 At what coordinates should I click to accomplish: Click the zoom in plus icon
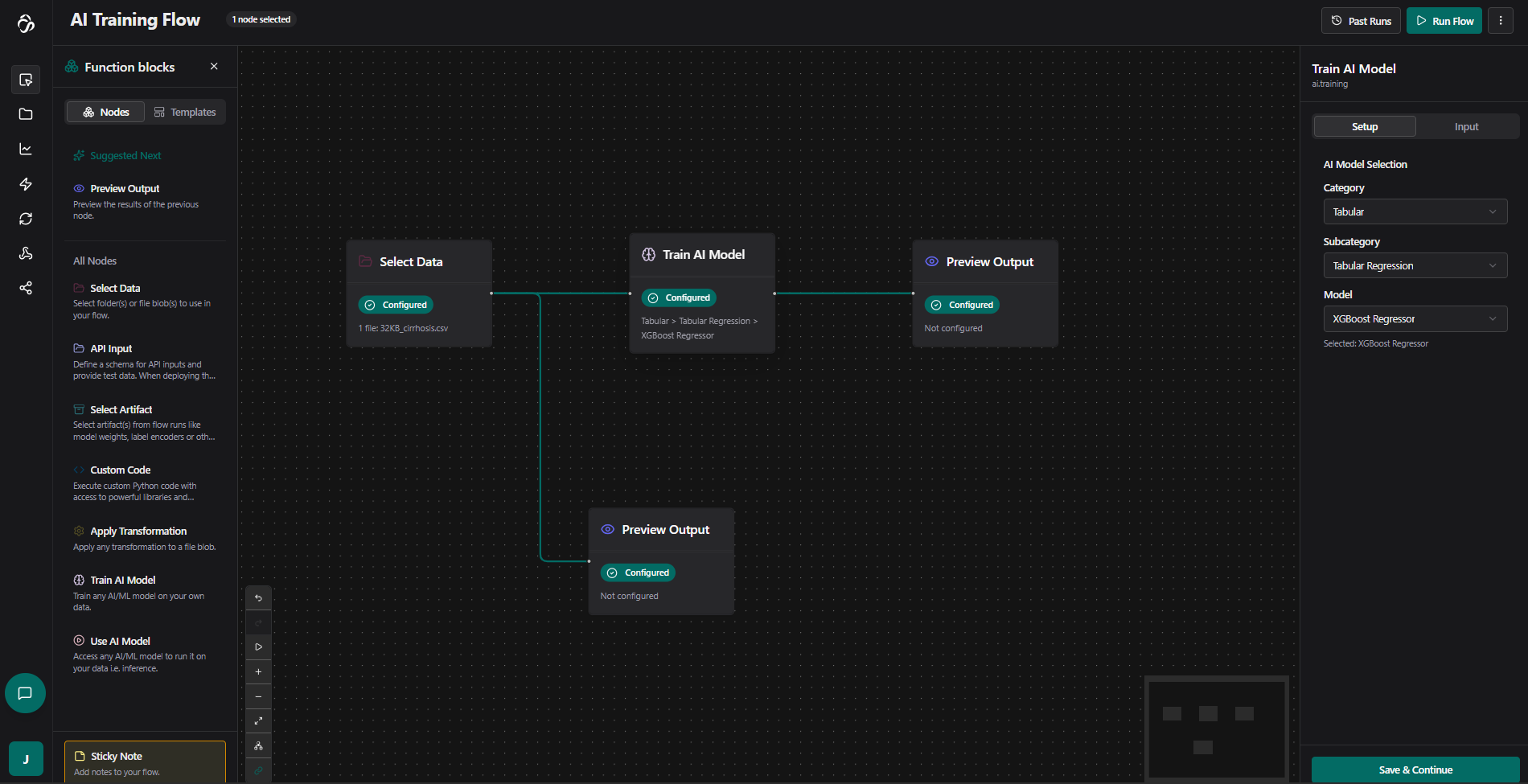(258, 672)
